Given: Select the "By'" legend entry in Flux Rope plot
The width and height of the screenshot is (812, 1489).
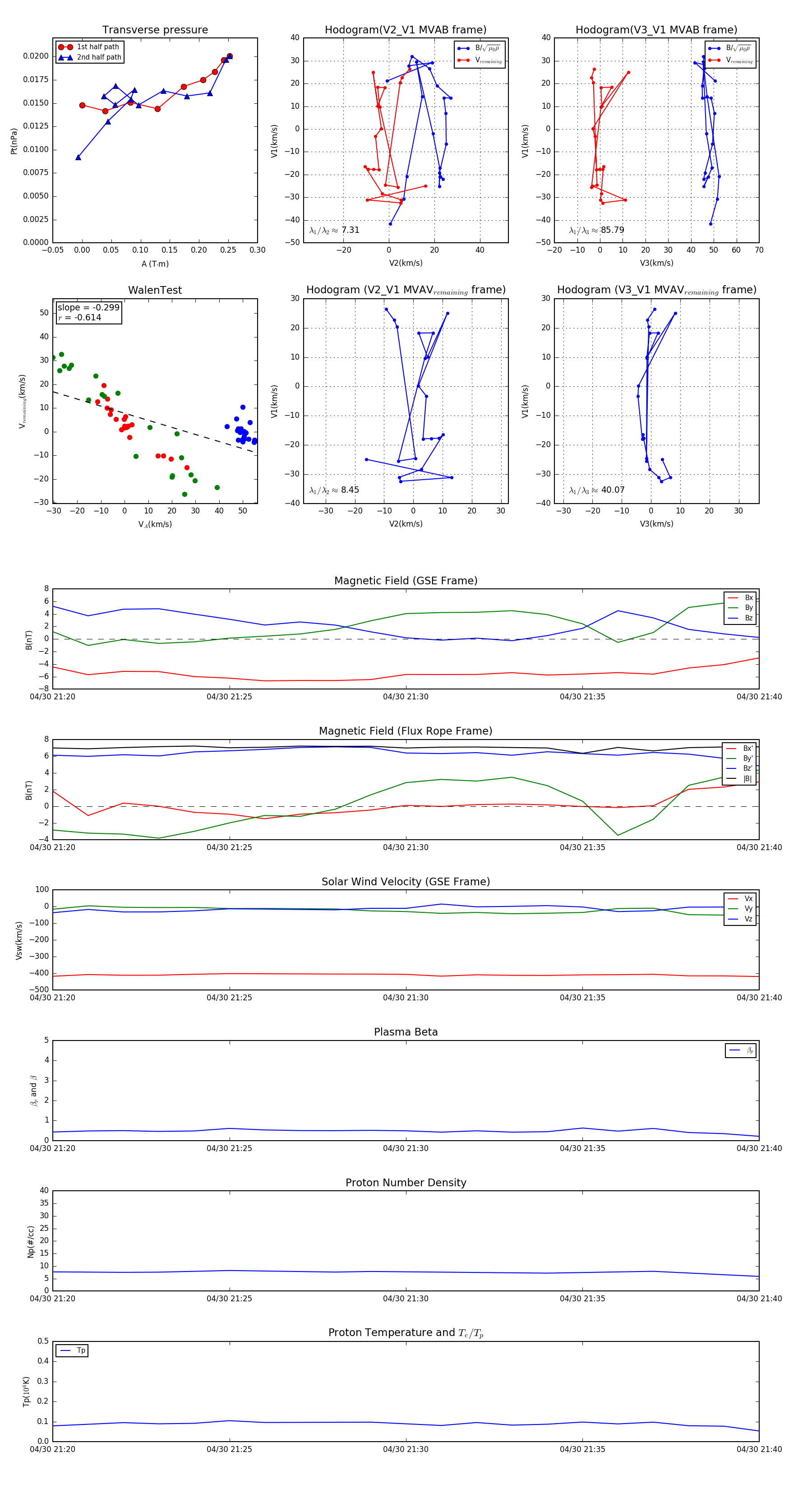Looking at the screenshot, I should pyautogui.click(x=739, y=758).
